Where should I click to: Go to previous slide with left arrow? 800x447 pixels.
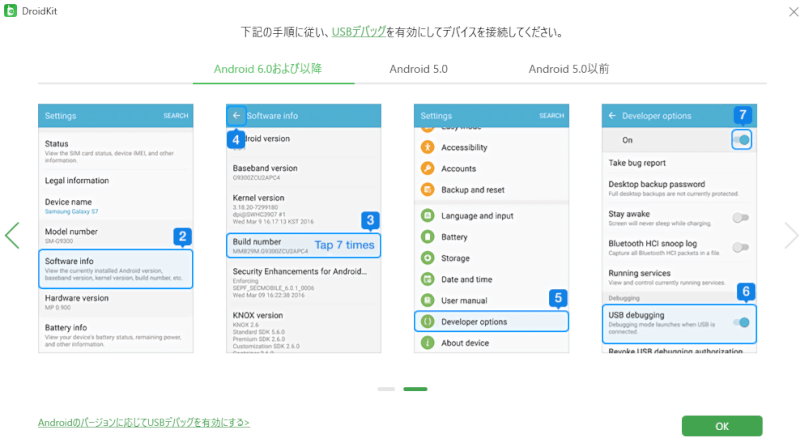pos(12,235)
